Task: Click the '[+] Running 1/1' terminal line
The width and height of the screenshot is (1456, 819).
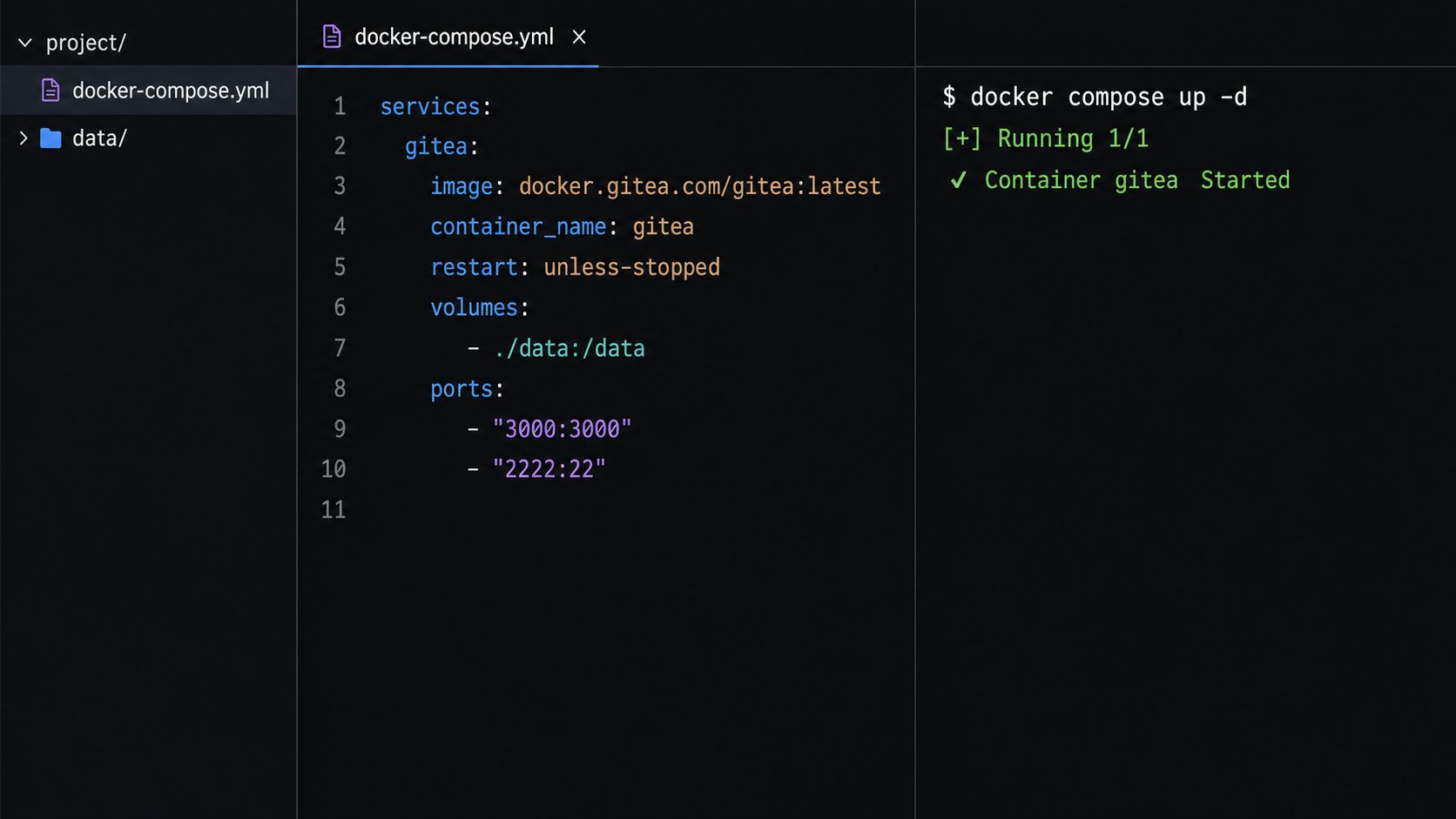Action: coord(1046,138)
